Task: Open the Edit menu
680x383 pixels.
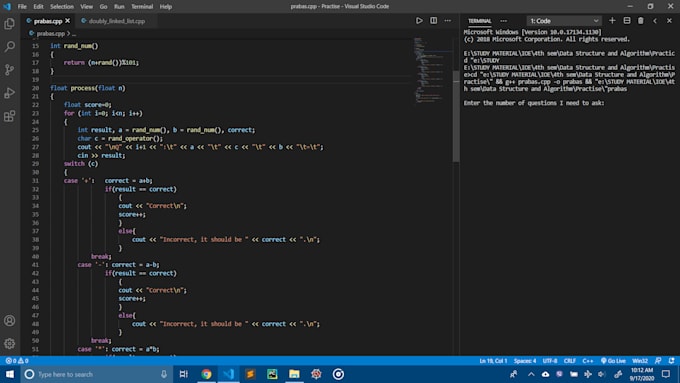Action: [x=39, y=7]
